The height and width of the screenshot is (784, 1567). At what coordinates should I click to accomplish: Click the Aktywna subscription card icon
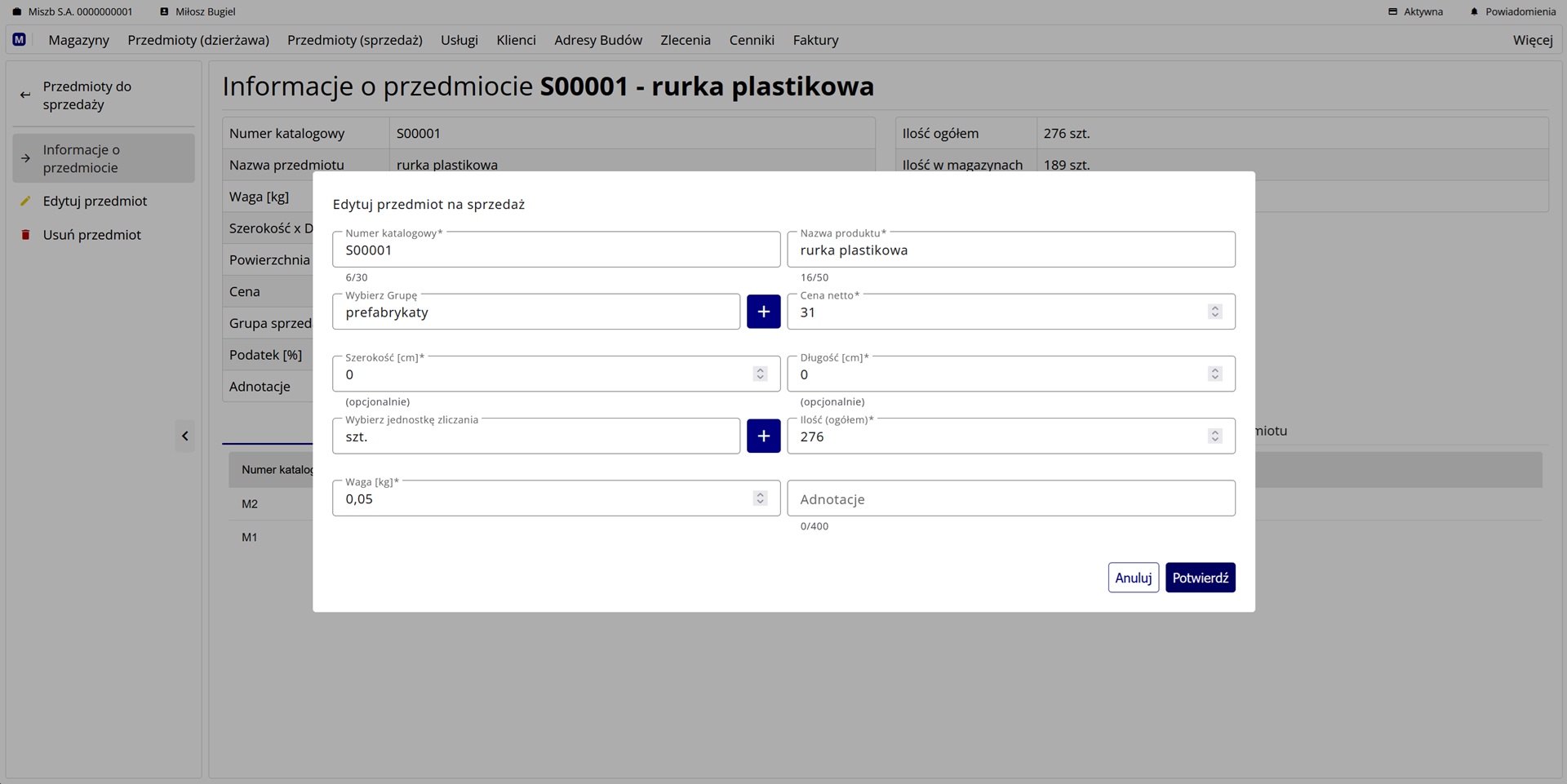[x=1392, y=11]
